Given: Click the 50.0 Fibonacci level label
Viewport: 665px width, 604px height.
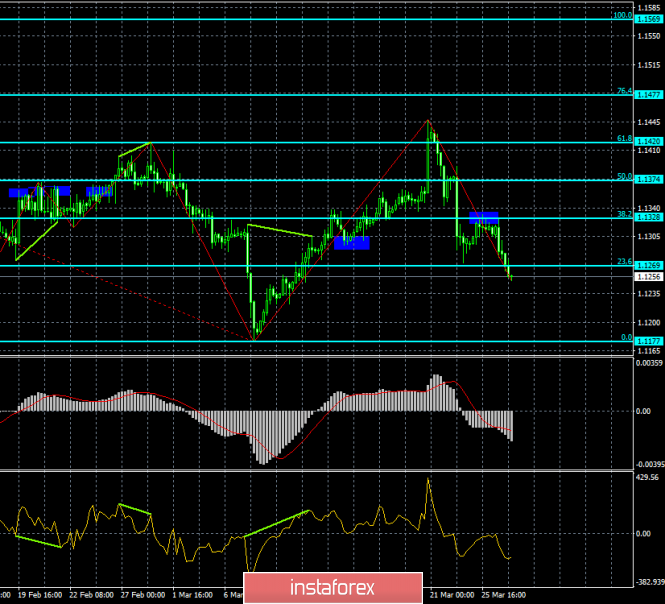Looking at the screenshot, I should tap(622, 176).
